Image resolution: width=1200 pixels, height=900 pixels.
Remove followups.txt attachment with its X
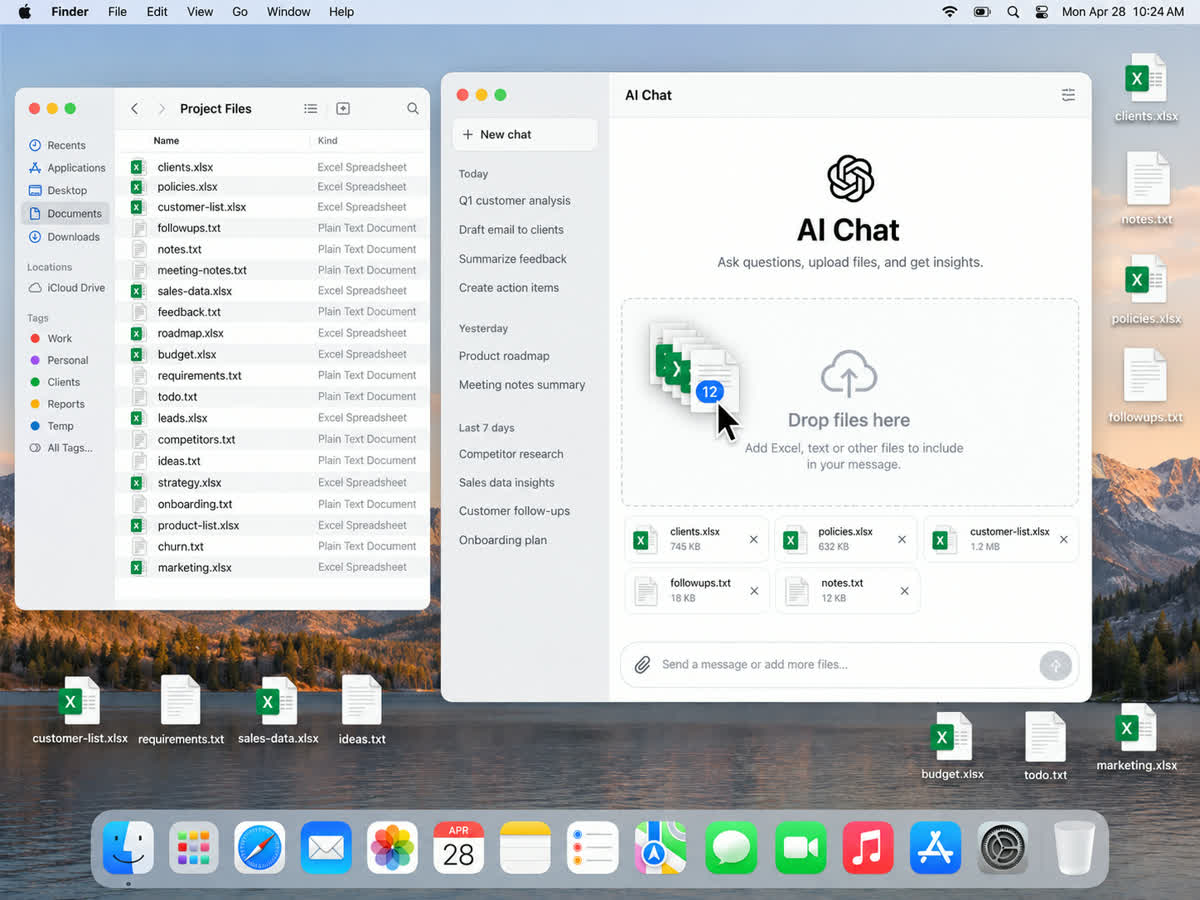754,591
